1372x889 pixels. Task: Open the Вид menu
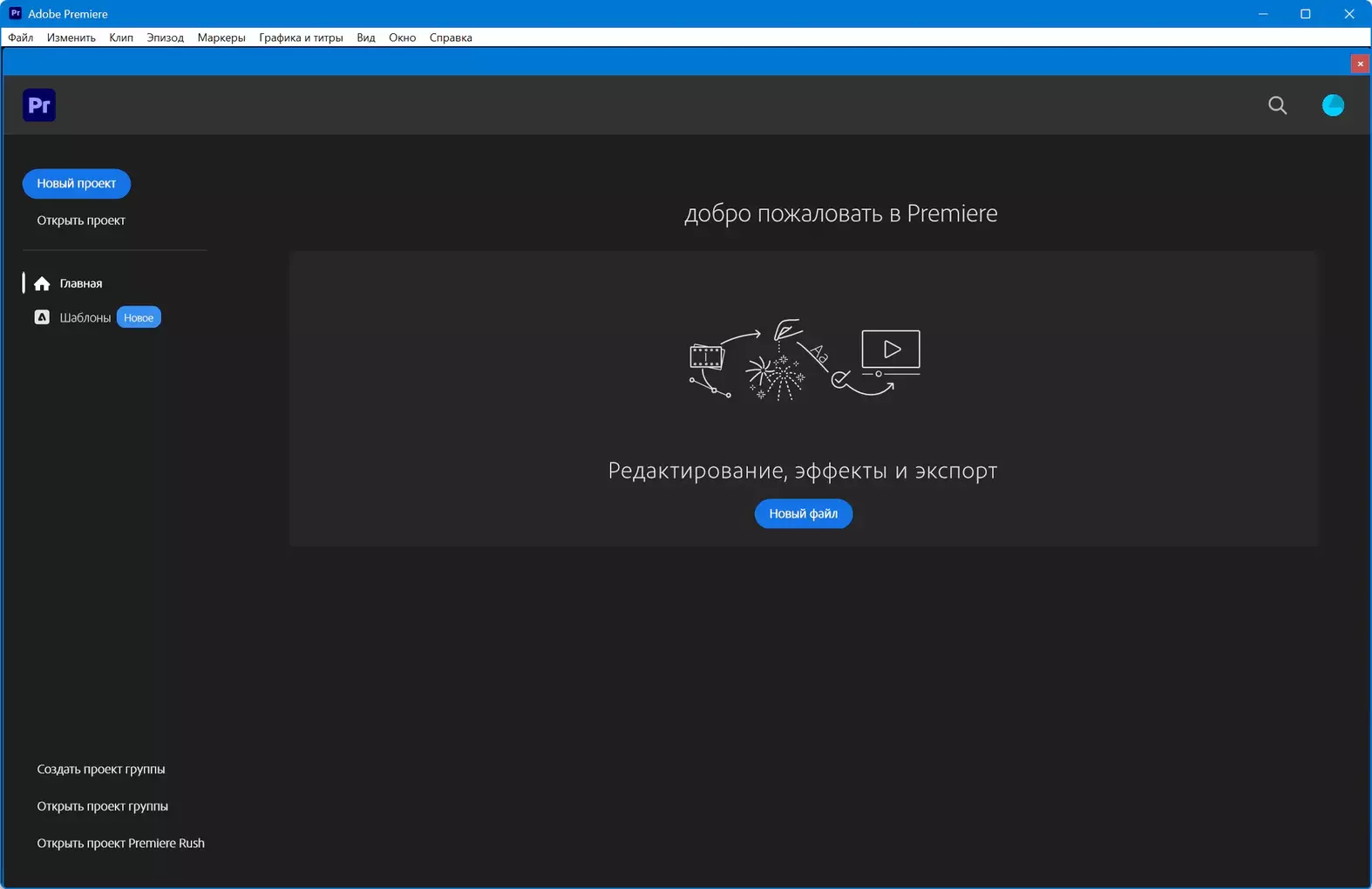[366, 37]
